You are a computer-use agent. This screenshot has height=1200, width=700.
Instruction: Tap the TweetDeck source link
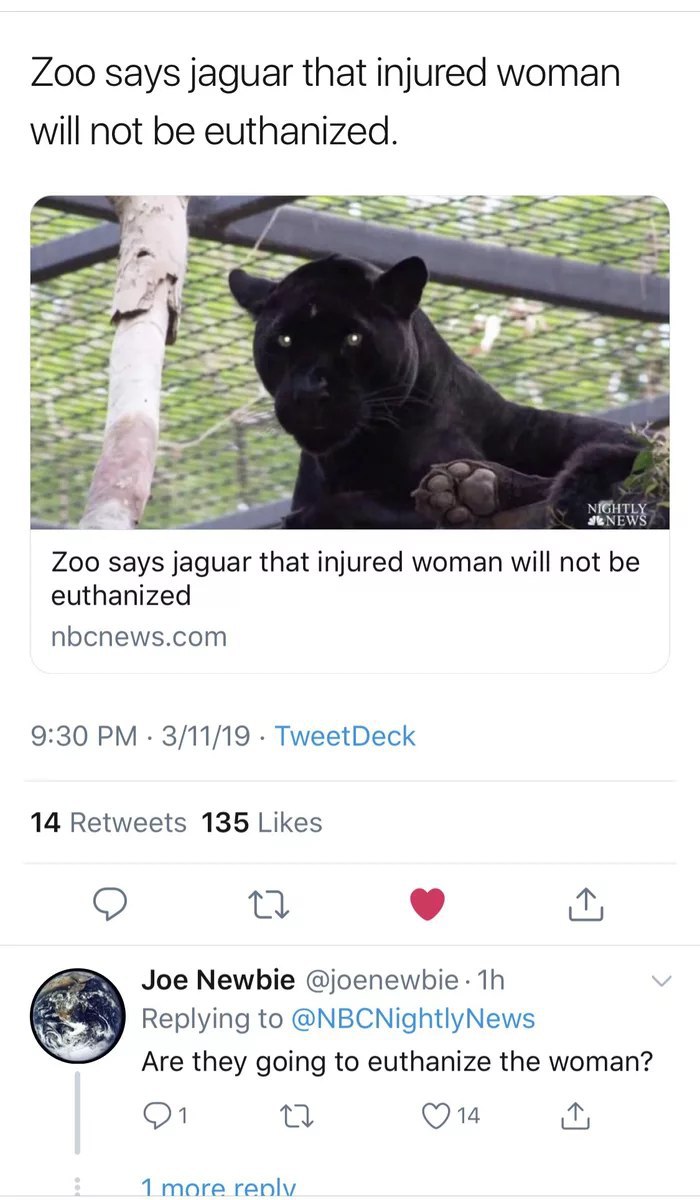[345, 737]
